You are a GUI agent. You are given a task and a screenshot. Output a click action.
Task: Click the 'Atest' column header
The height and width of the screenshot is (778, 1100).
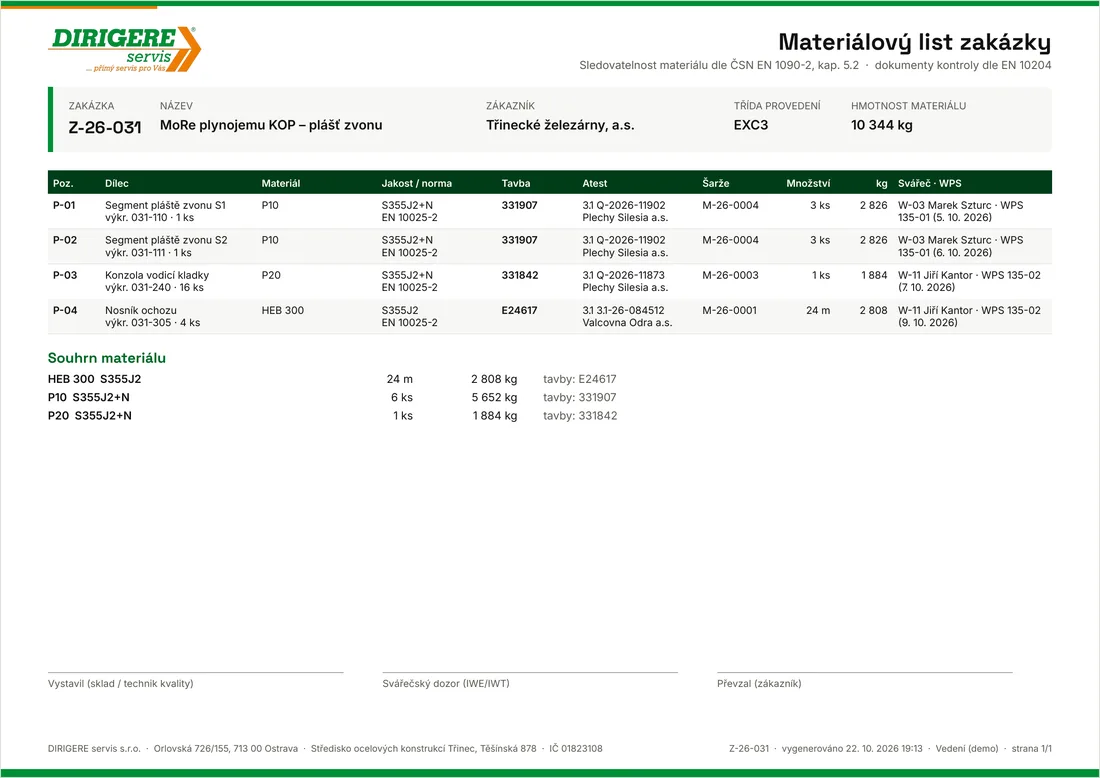[595, 183]
